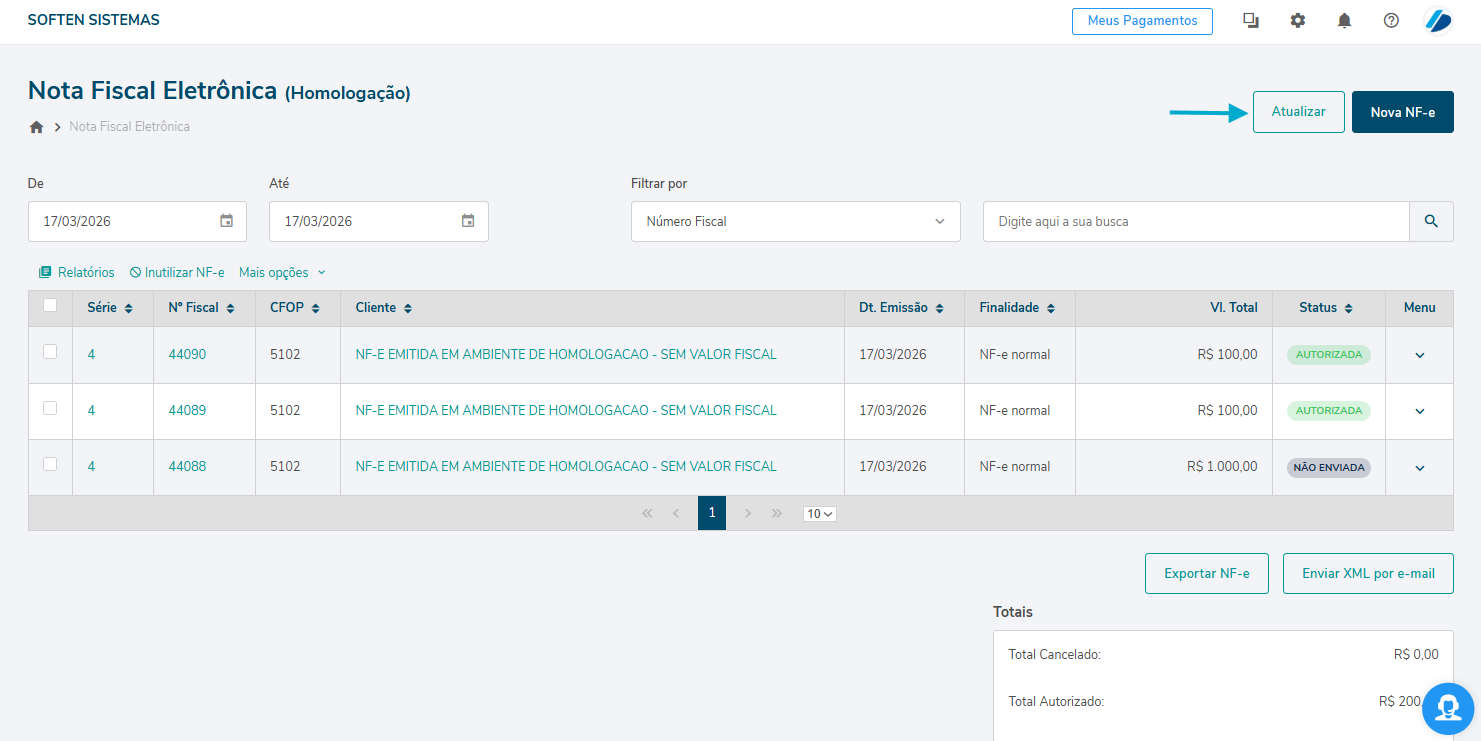The height and width of the screenshot is (741, 1481).
Task: Click the Nova NF-e button
Action: pos(1402,112)
